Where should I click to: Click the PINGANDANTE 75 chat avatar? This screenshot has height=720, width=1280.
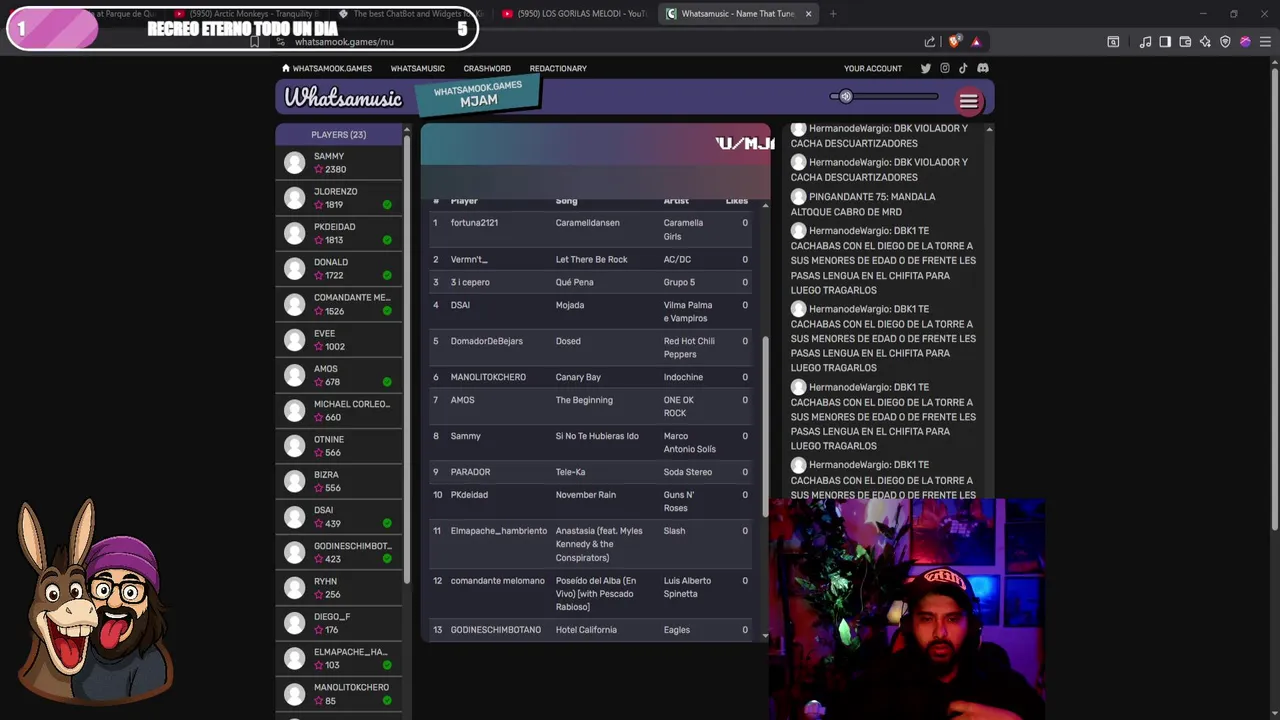(798, 197)
